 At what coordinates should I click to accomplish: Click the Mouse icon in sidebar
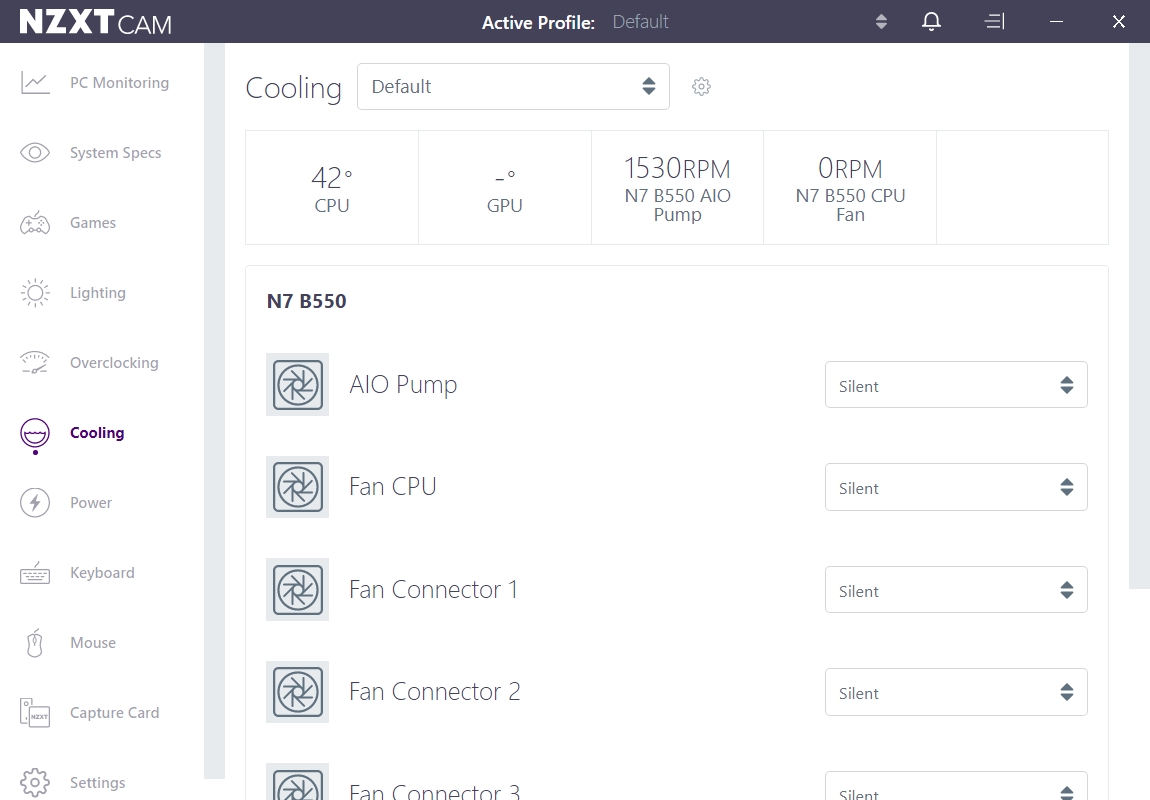[x=35, y=643]
